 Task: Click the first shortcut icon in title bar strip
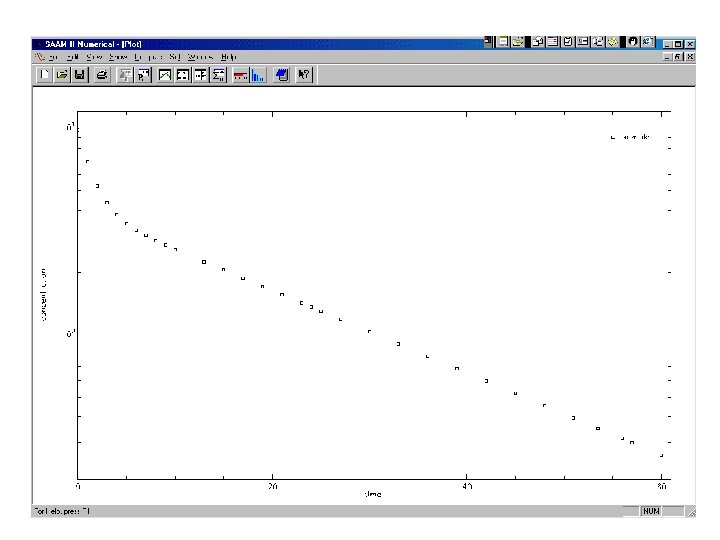[x=489, y=42]
